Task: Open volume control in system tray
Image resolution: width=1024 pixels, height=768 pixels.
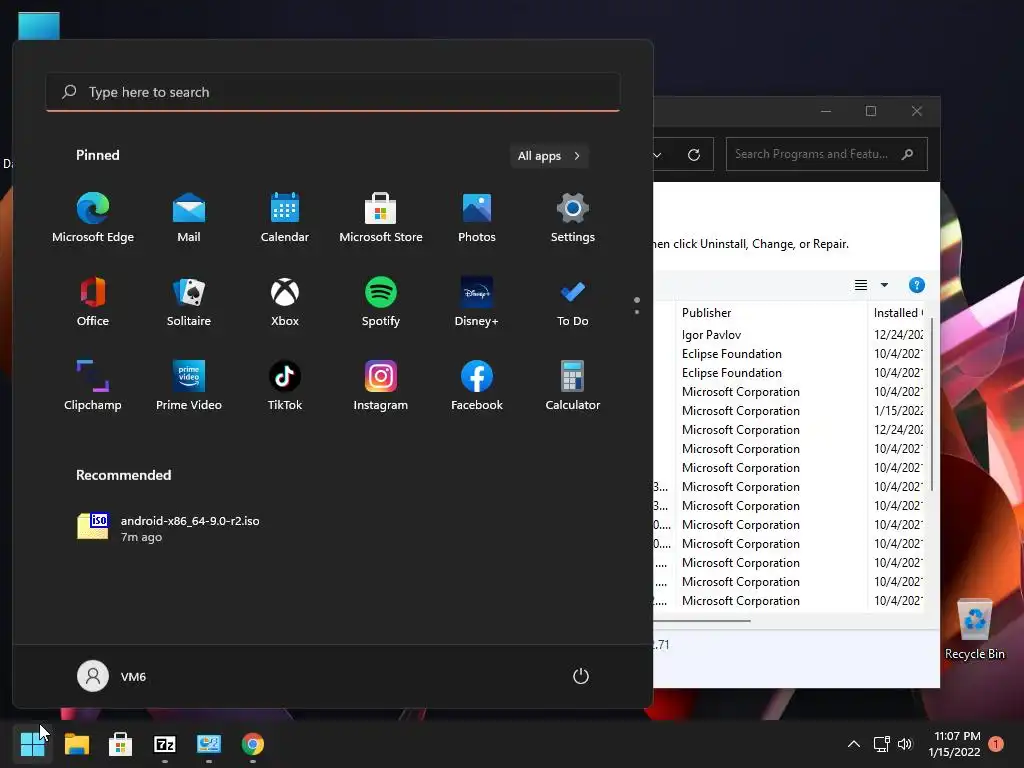Action: tap(904, 744)
